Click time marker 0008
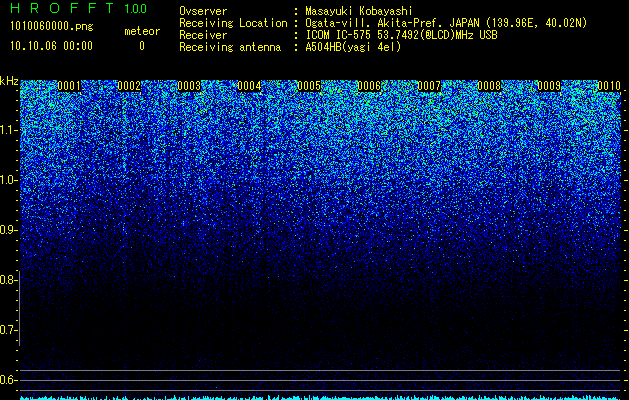 (489, 86)
